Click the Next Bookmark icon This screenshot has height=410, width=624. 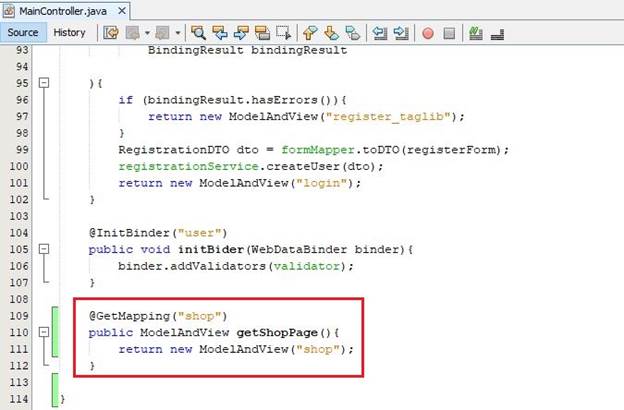point(332,33)
